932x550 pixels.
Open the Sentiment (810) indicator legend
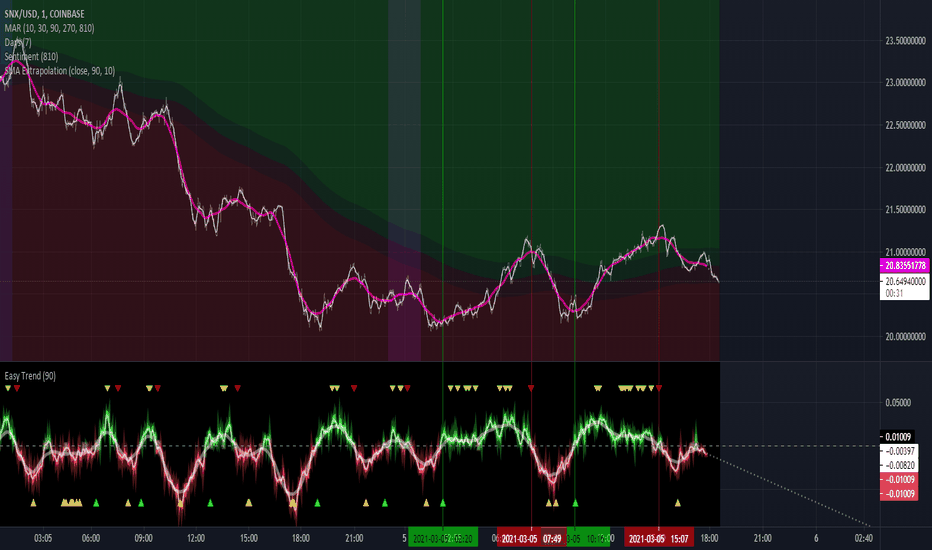32,56
